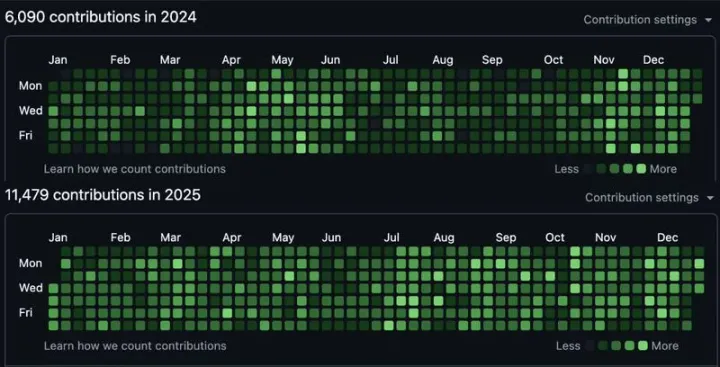Click the Dec month label in the 2024 graph
Image resolution: width=720 pixels, height=367 pixels.
click(x=653, y=60)
